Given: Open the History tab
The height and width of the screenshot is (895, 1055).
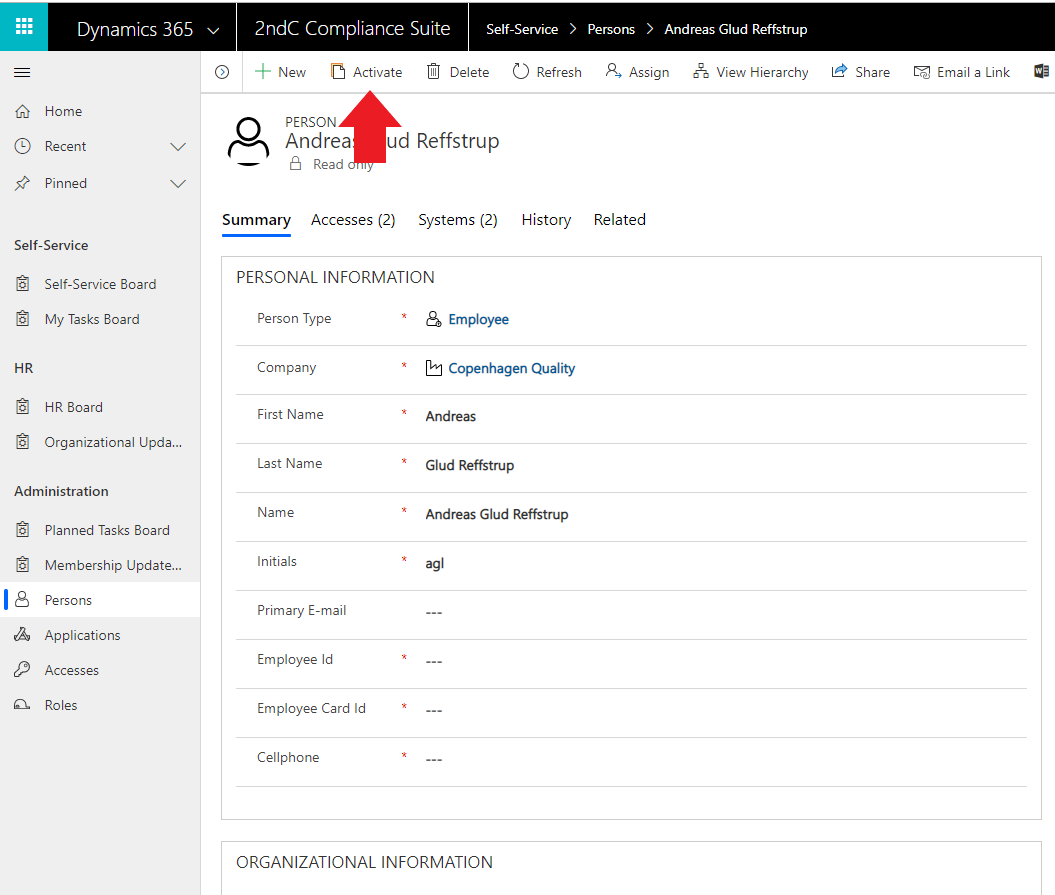Looking at the screenshot, I should [546, 220].
